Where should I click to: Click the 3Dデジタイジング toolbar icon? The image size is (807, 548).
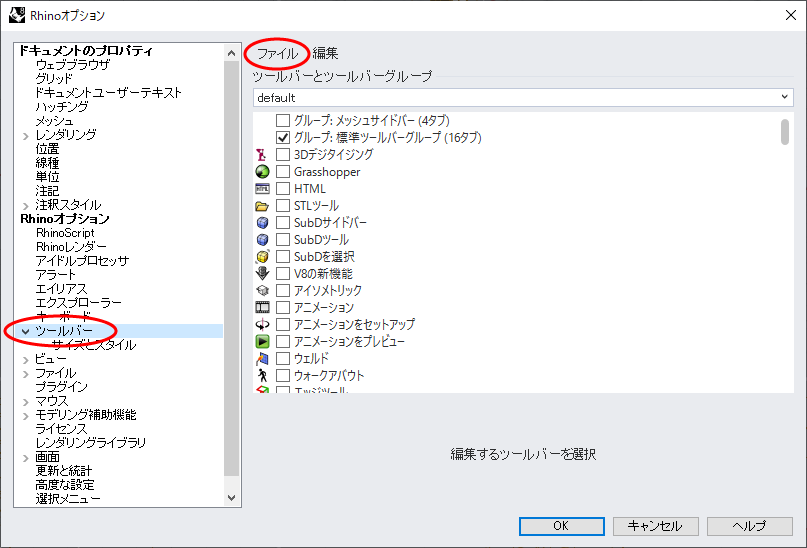point(263,155)
